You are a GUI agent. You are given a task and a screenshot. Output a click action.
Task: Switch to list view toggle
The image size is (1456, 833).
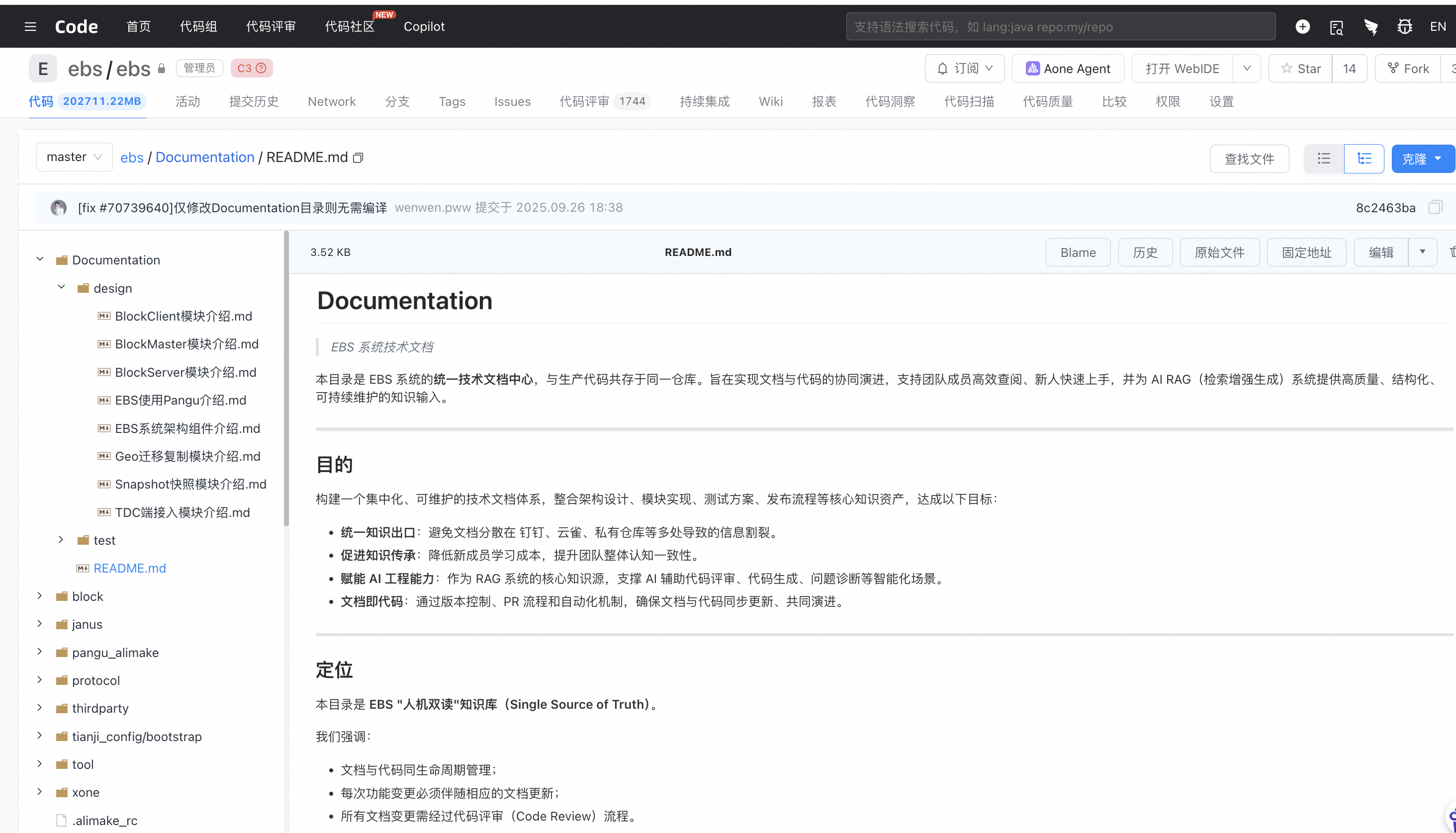click(1324, 159)
